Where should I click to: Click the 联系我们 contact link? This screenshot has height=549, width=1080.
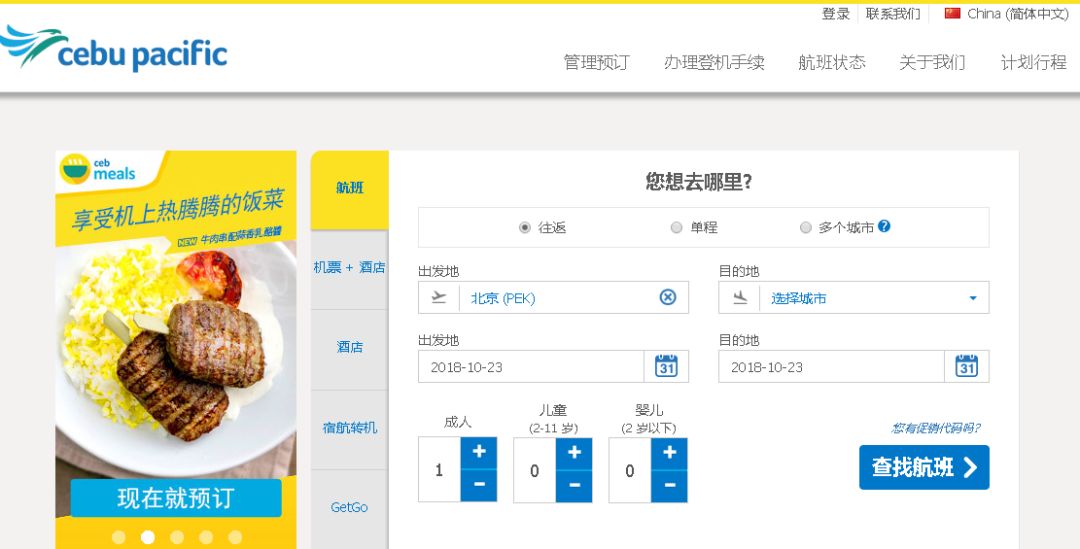point(893,14)
